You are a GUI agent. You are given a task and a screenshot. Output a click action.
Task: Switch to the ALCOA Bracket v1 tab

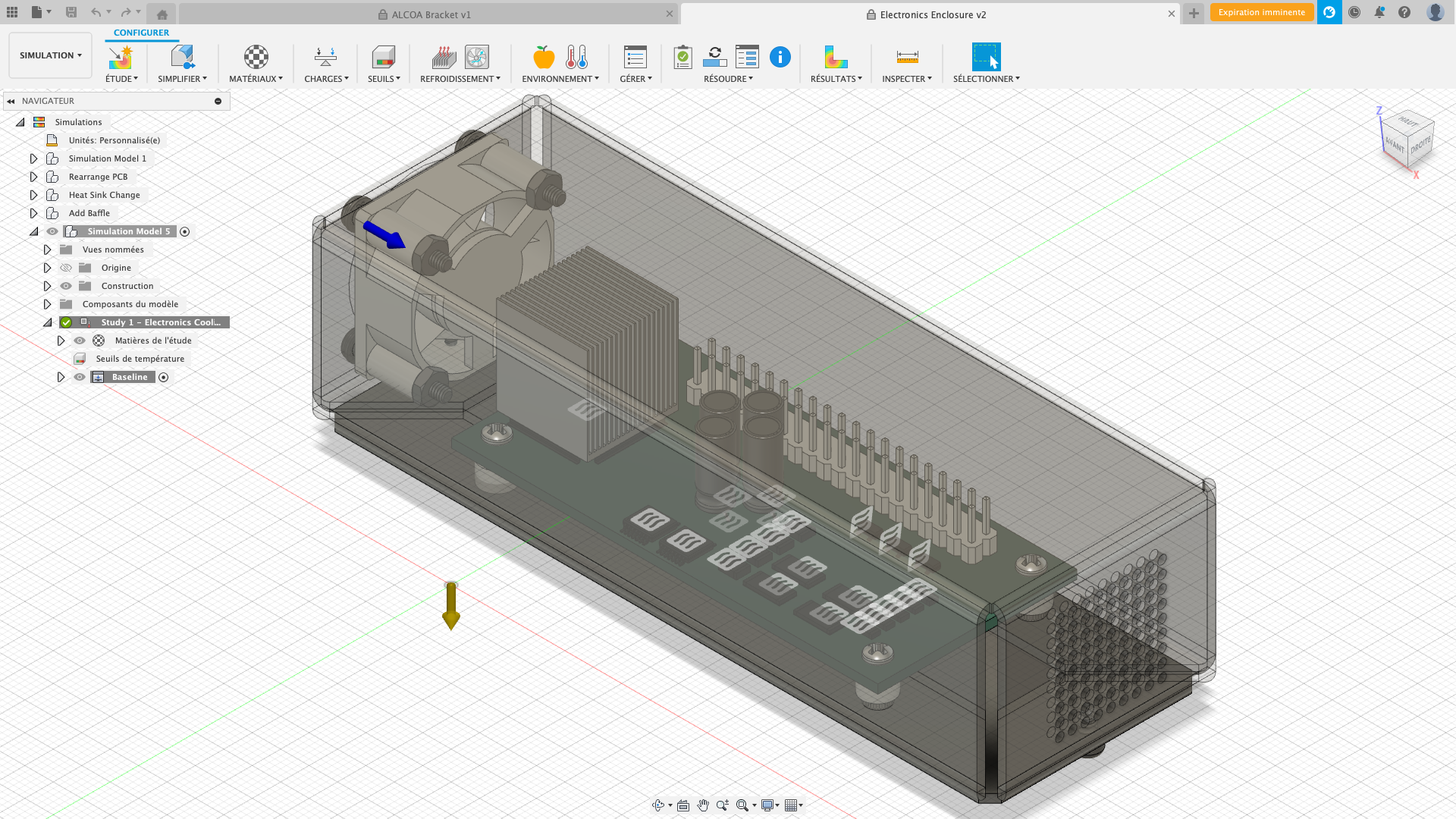click(429, 14)
